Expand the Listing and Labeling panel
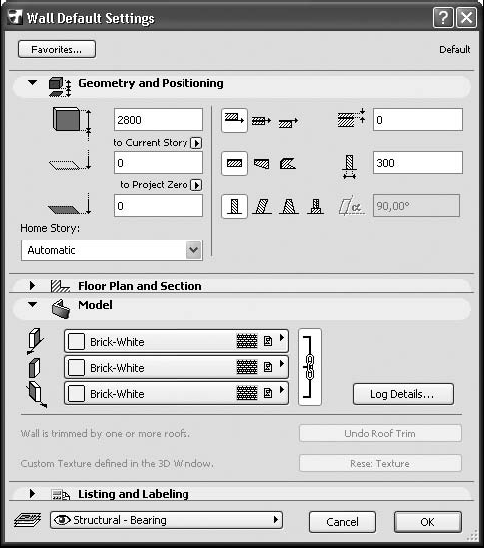 [x=32, y=493]
